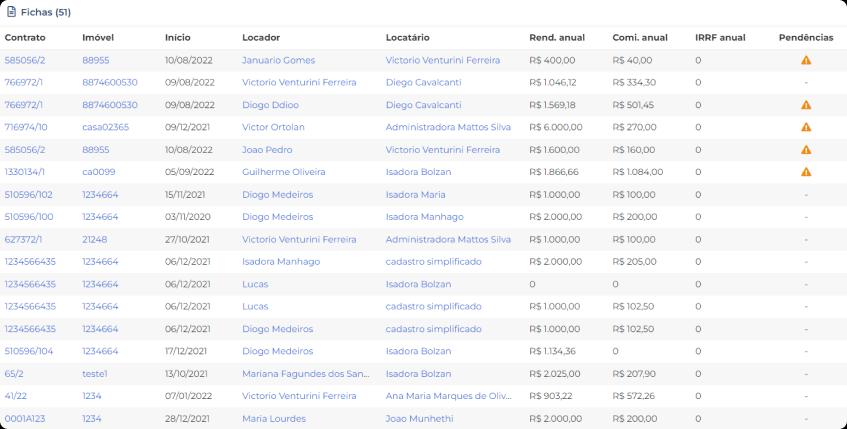Open contract 0001A123
The width and height of the screenshot is (847, 429).
[x=25, y=419]
